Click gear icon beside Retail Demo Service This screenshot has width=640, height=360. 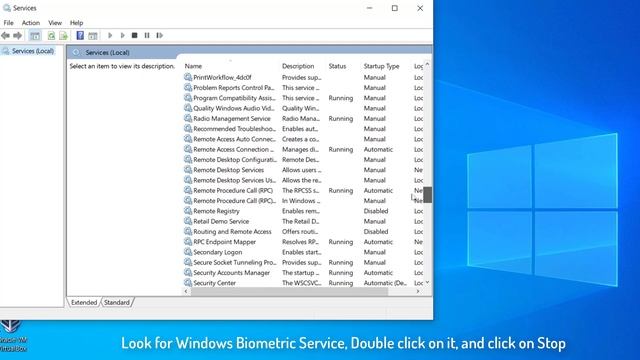point(188,221)
